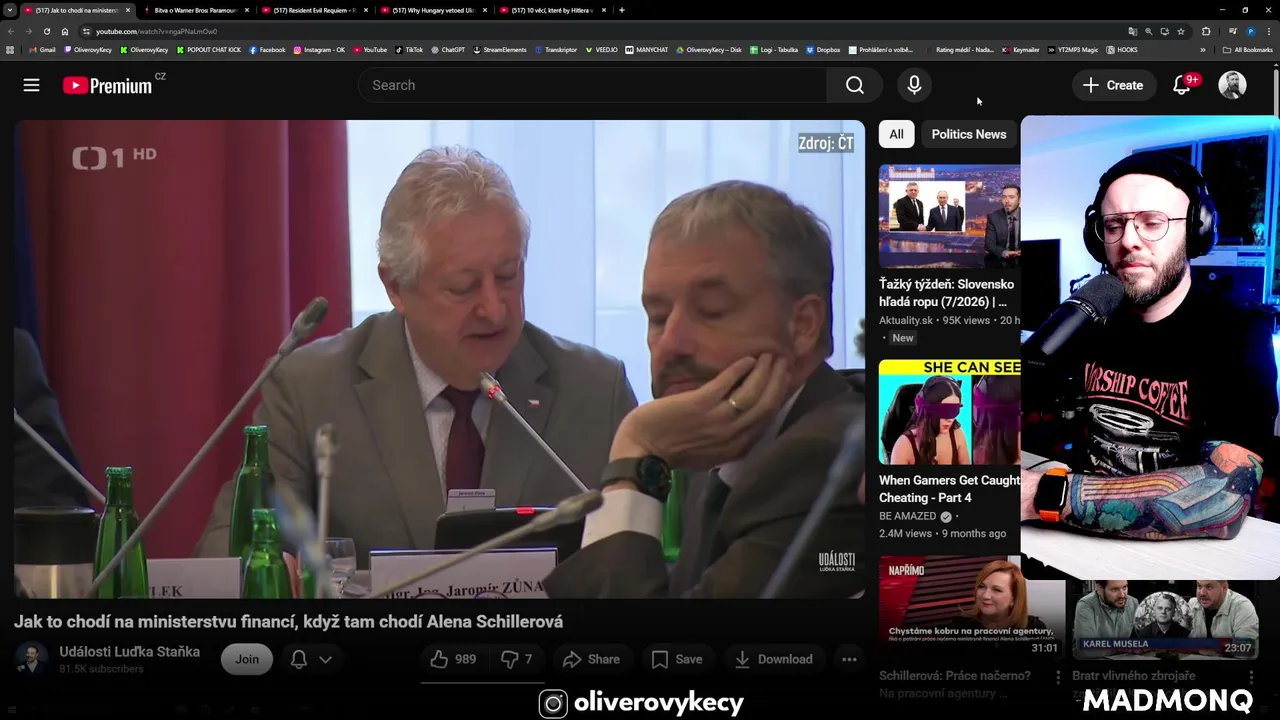Click the Create button
The image size is (1280, 720).
point(1113,85)
